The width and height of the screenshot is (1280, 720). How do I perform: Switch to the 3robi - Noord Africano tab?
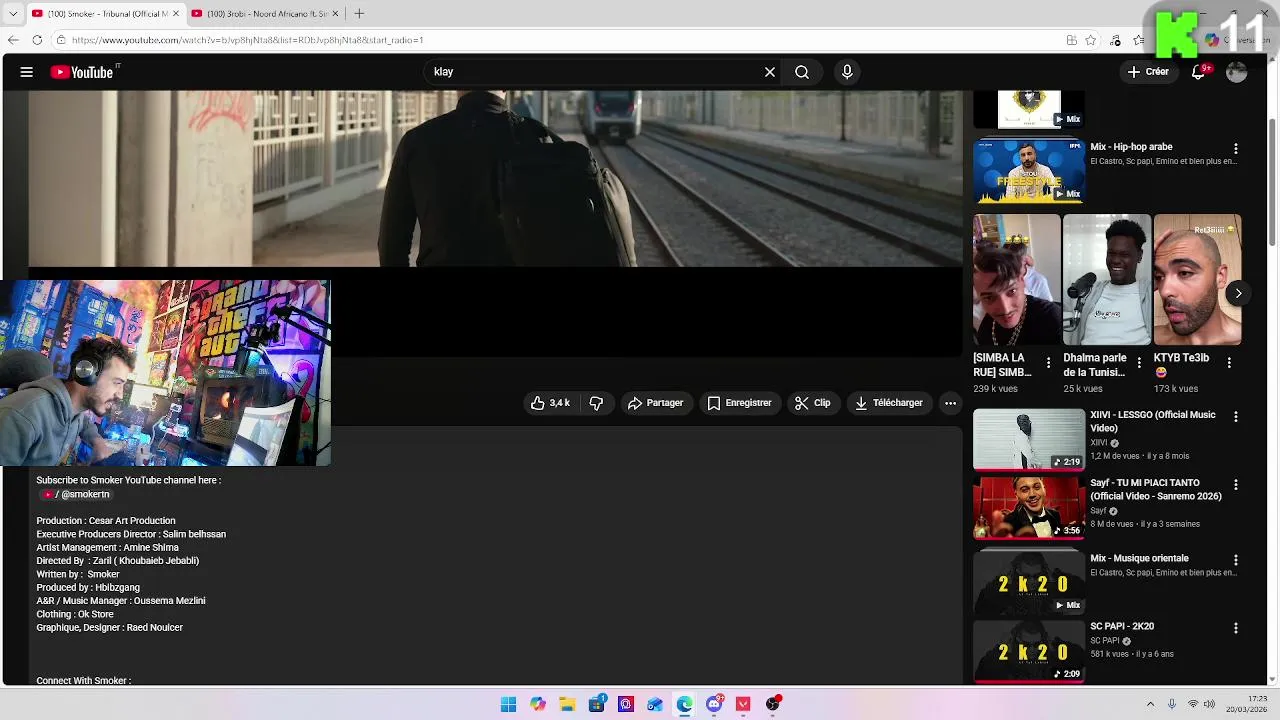click(266, 14)
